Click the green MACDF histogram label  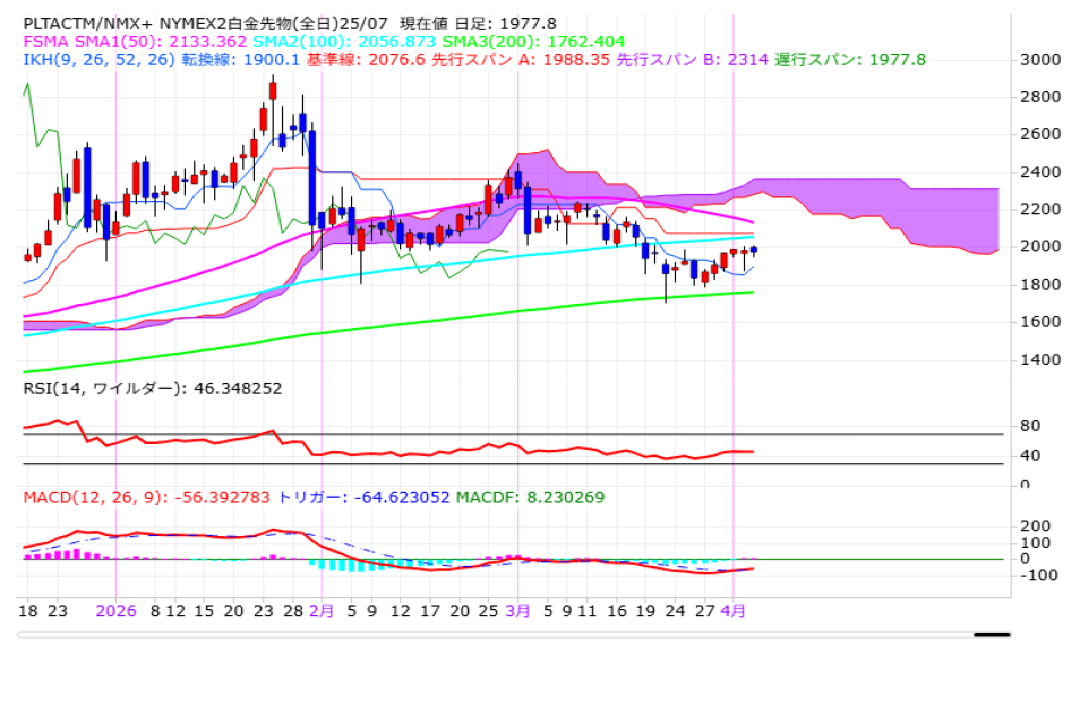pyautogui.click(x=530, y=497)
